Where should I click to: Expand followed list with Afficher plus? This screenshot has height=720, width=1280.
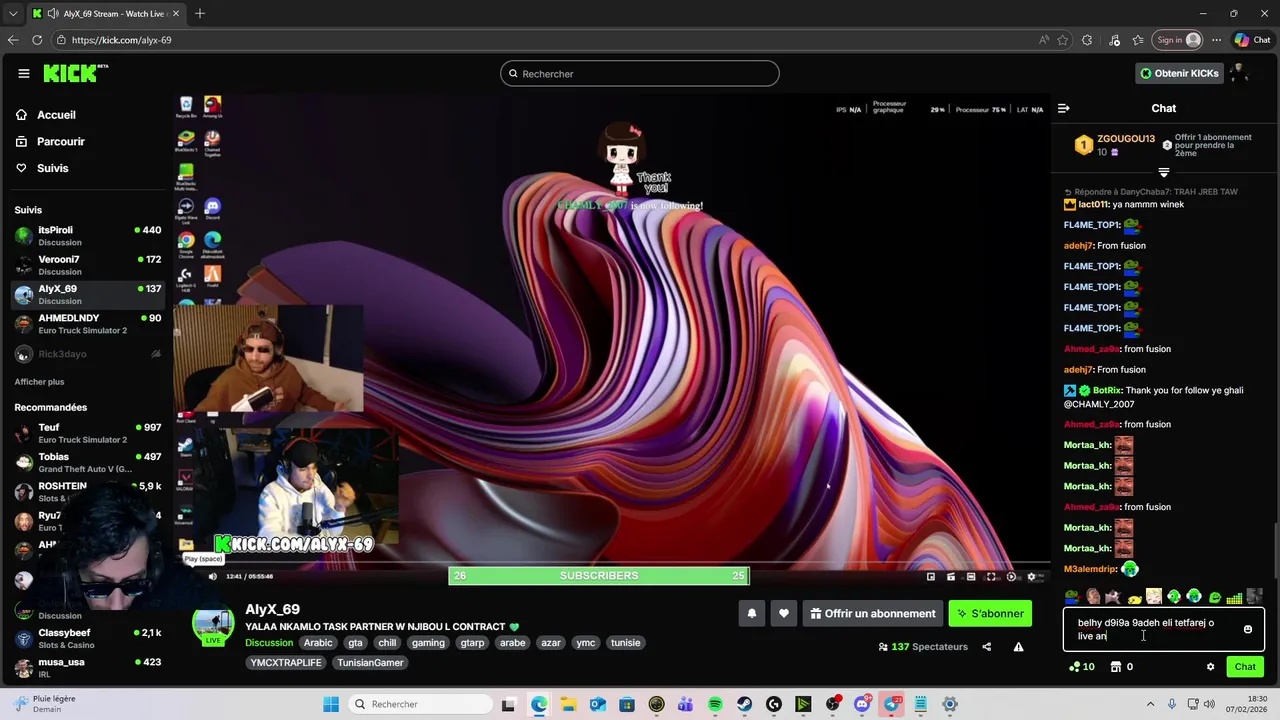coord(39,382)
